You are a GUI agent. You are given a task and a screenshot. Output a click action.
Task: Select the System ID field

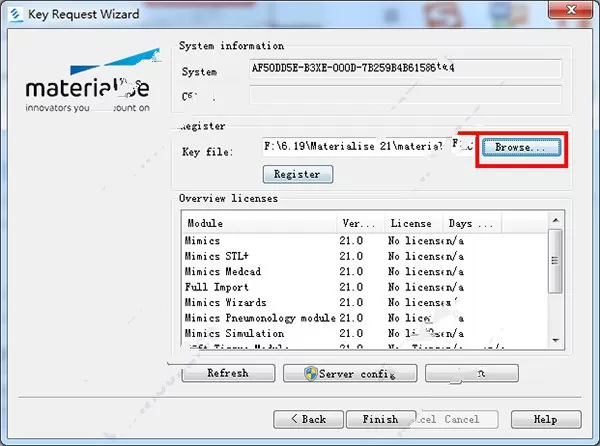click(405, 68)
